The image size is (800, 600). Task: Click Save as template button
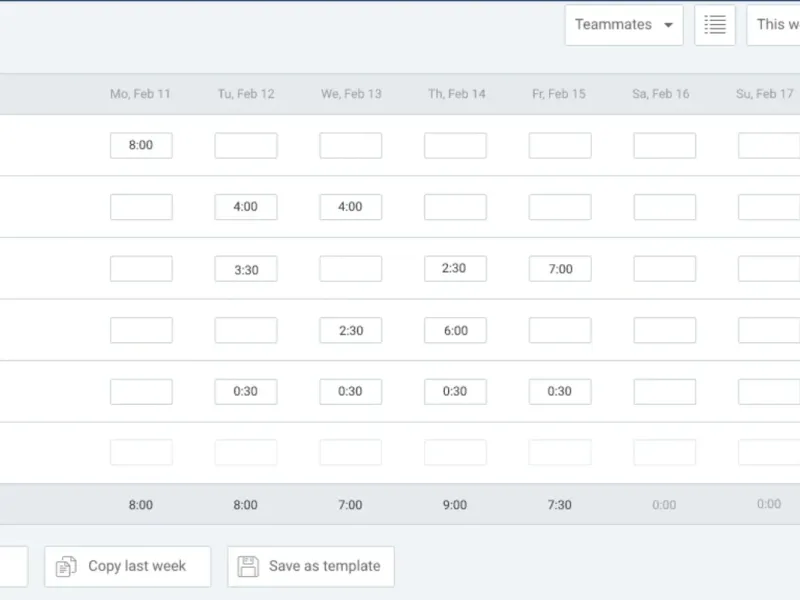[x=311, y=566]
